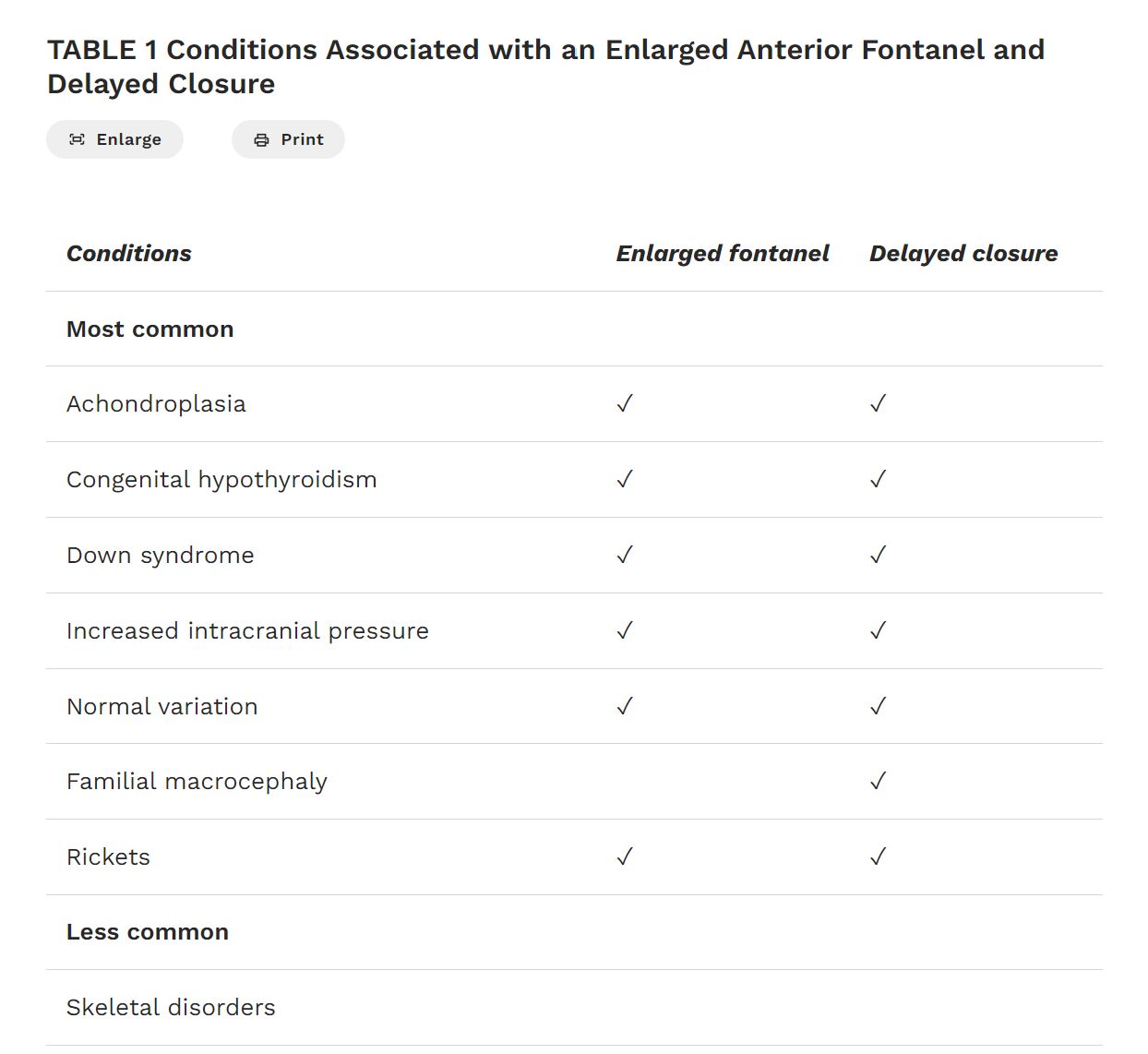
Task: Click Down syndrome delayed closure checkmark
Action: [x=878, y=555]
